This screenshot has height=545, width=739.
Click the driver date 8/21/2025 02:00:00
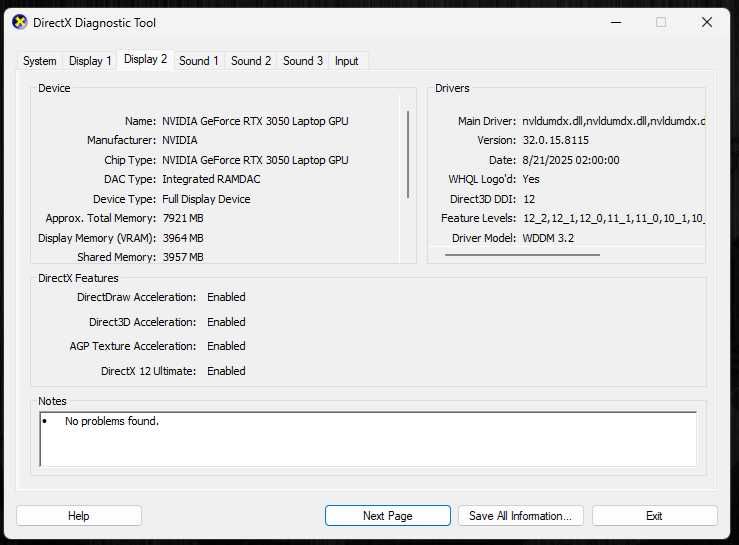[571, 160]
